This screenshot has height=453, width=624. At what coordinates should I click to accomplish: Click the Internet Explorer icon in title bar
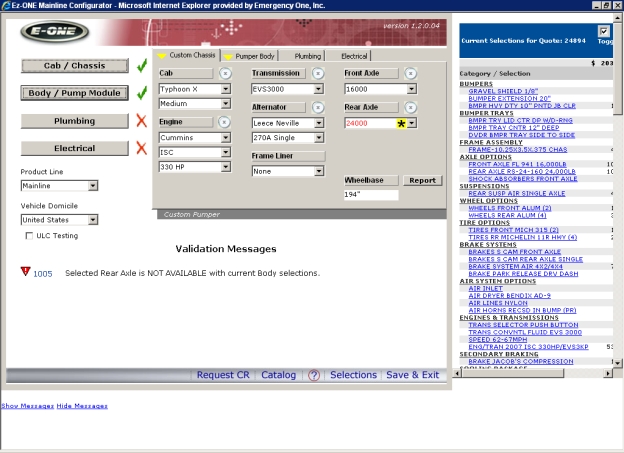(x=6, y=5)
